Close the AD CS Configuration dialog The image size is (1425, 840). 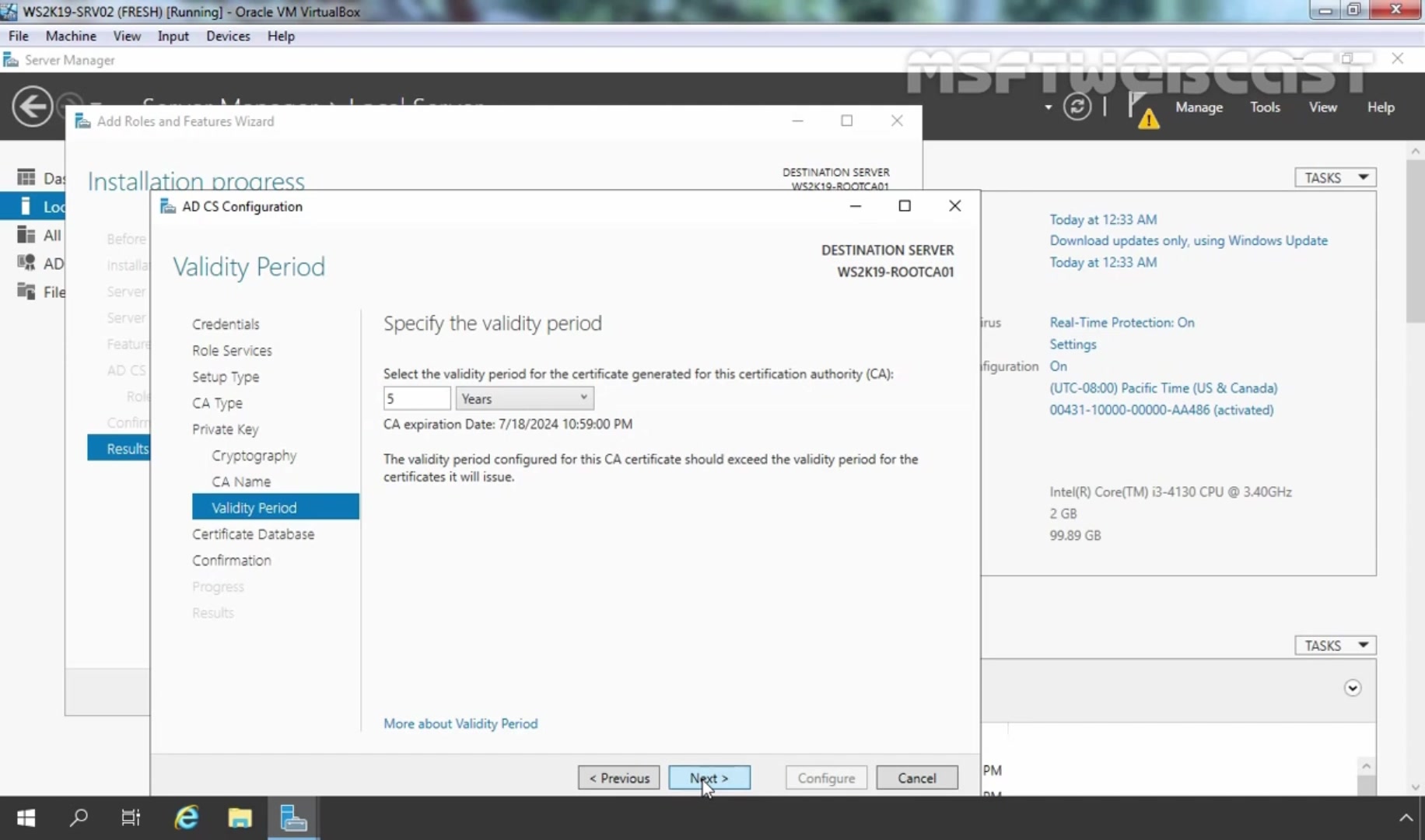(954, 205)
